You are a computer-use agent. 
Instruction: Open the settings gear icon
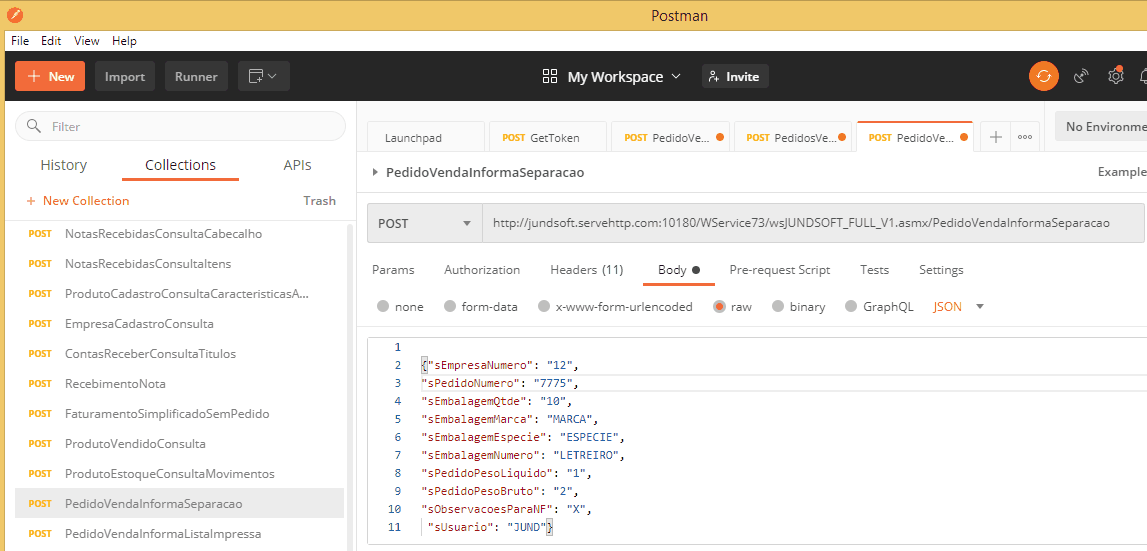(1115, 76)
